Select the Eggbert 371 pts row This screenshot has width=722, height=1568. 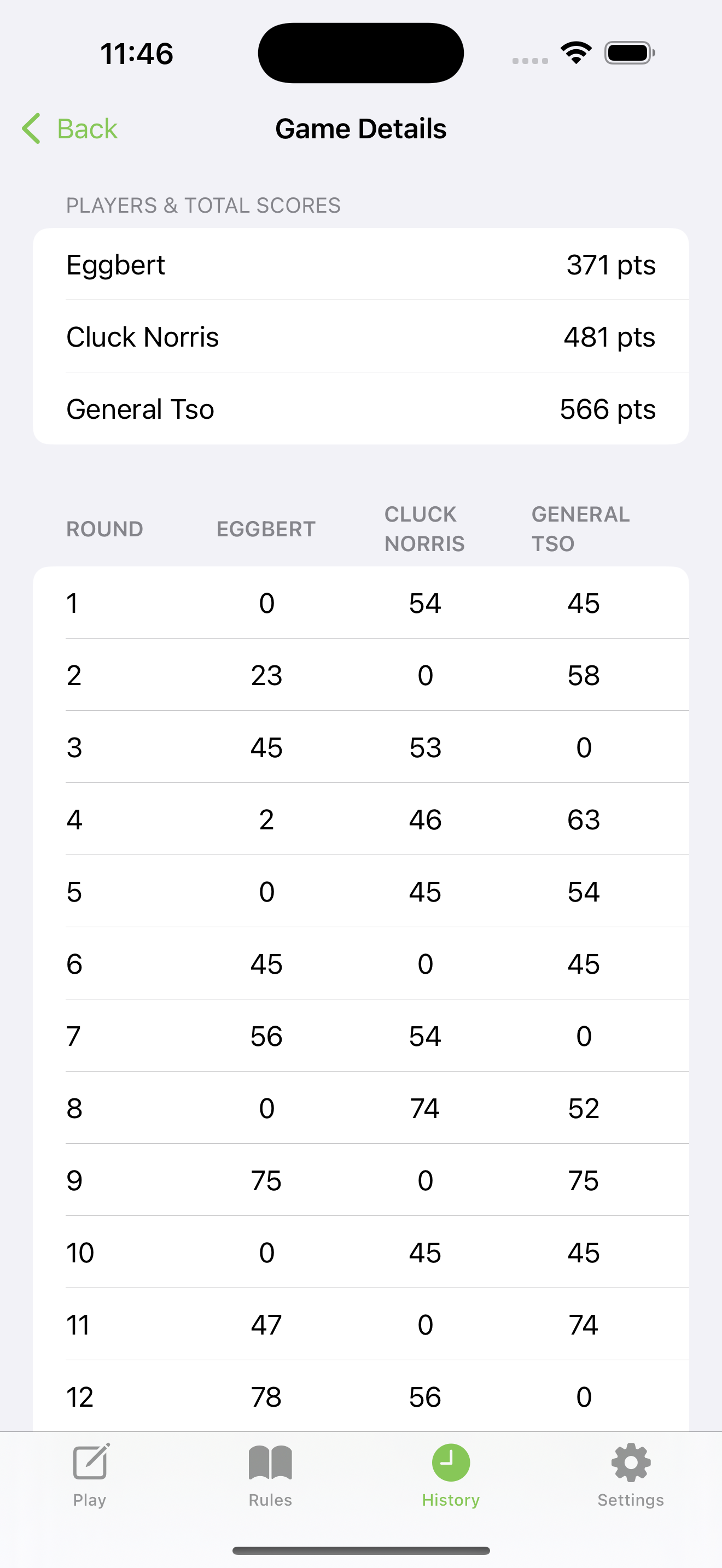pyautogui.click(x=361, y=264)
